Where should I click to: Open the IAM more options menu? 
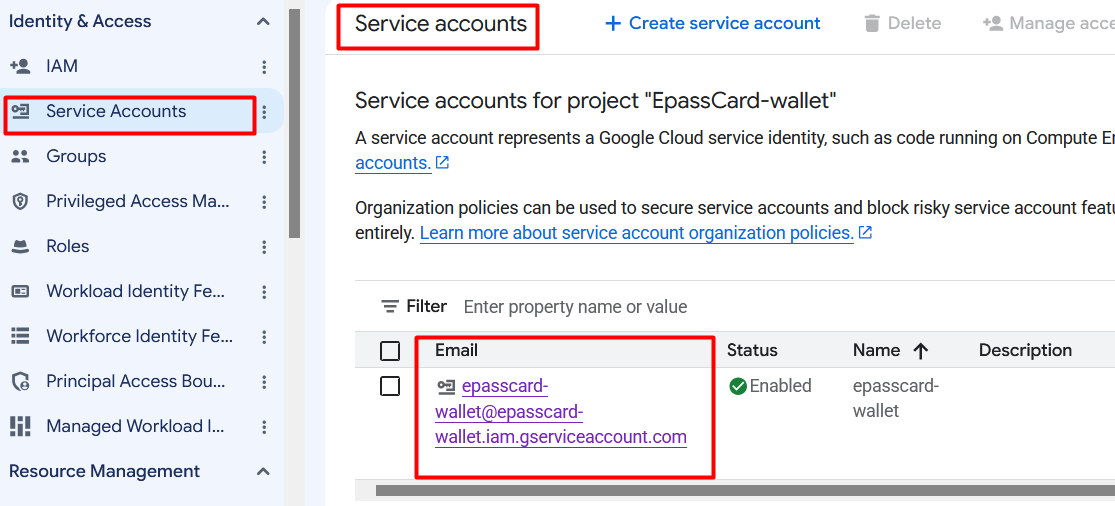(x=264, y=67)
